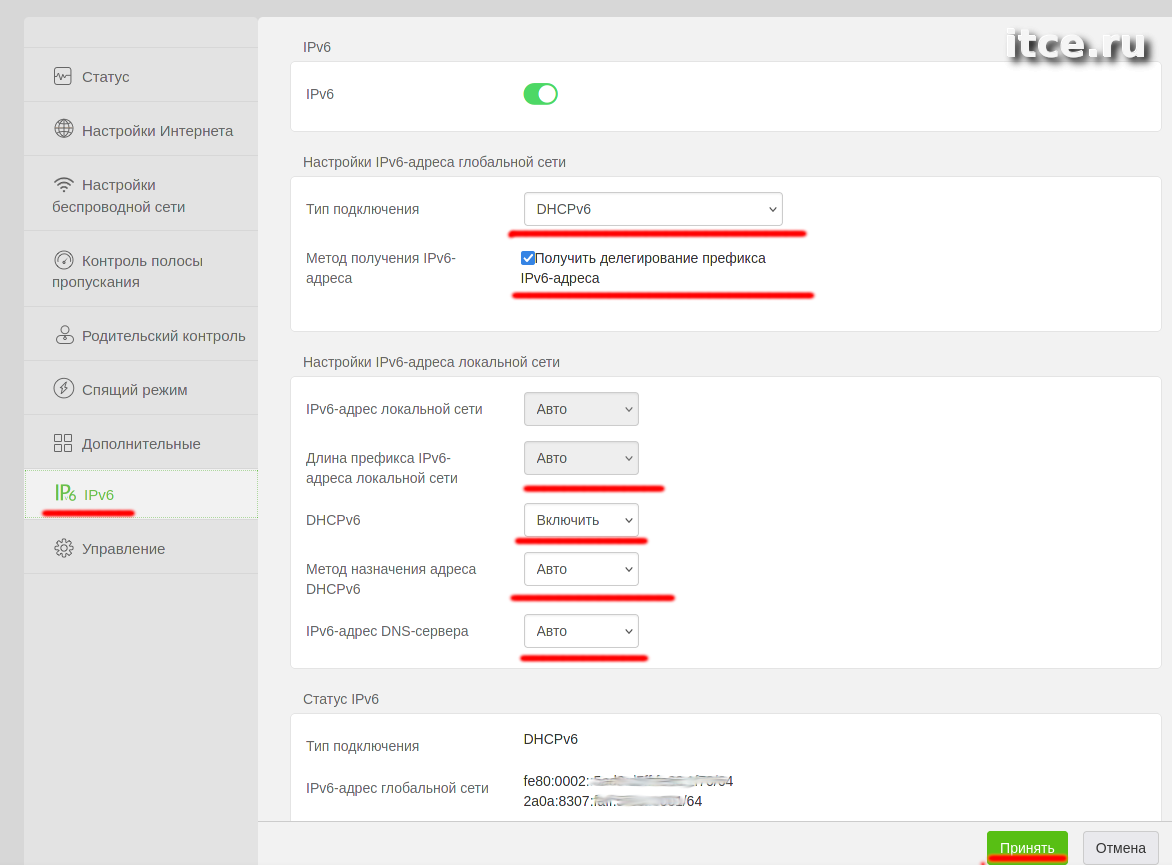Click the 'Тип подключения' label in global settings
Viewport: 1172px width, 865px height.
pos(363,209)
